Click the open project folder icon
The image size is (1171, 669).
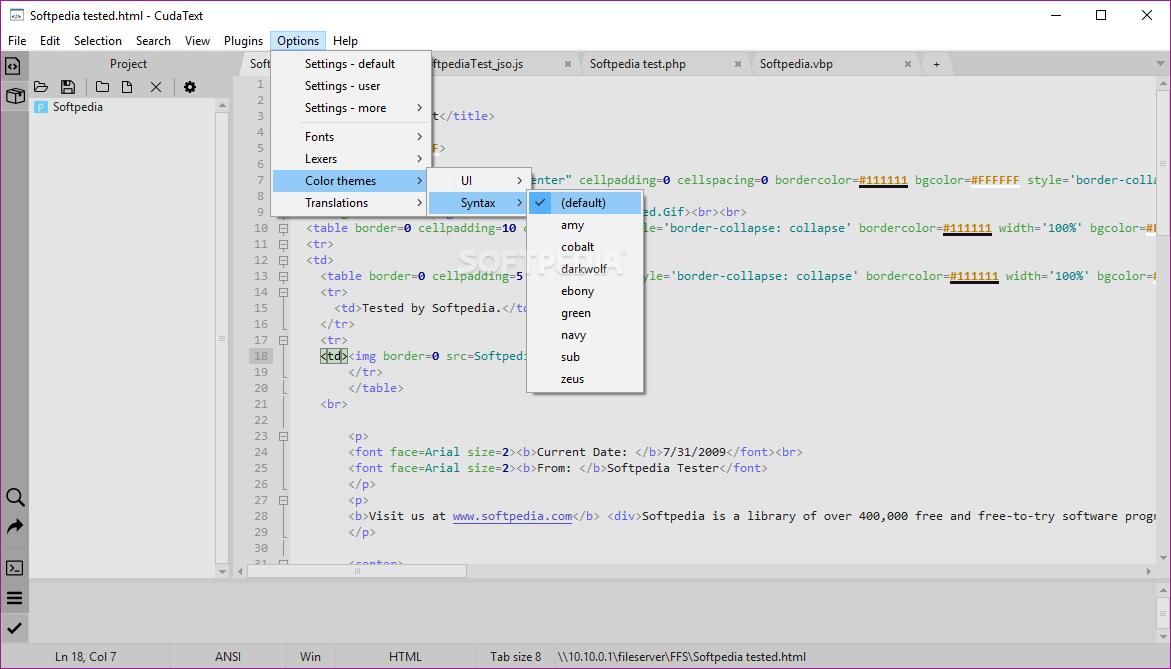[41, 87]
